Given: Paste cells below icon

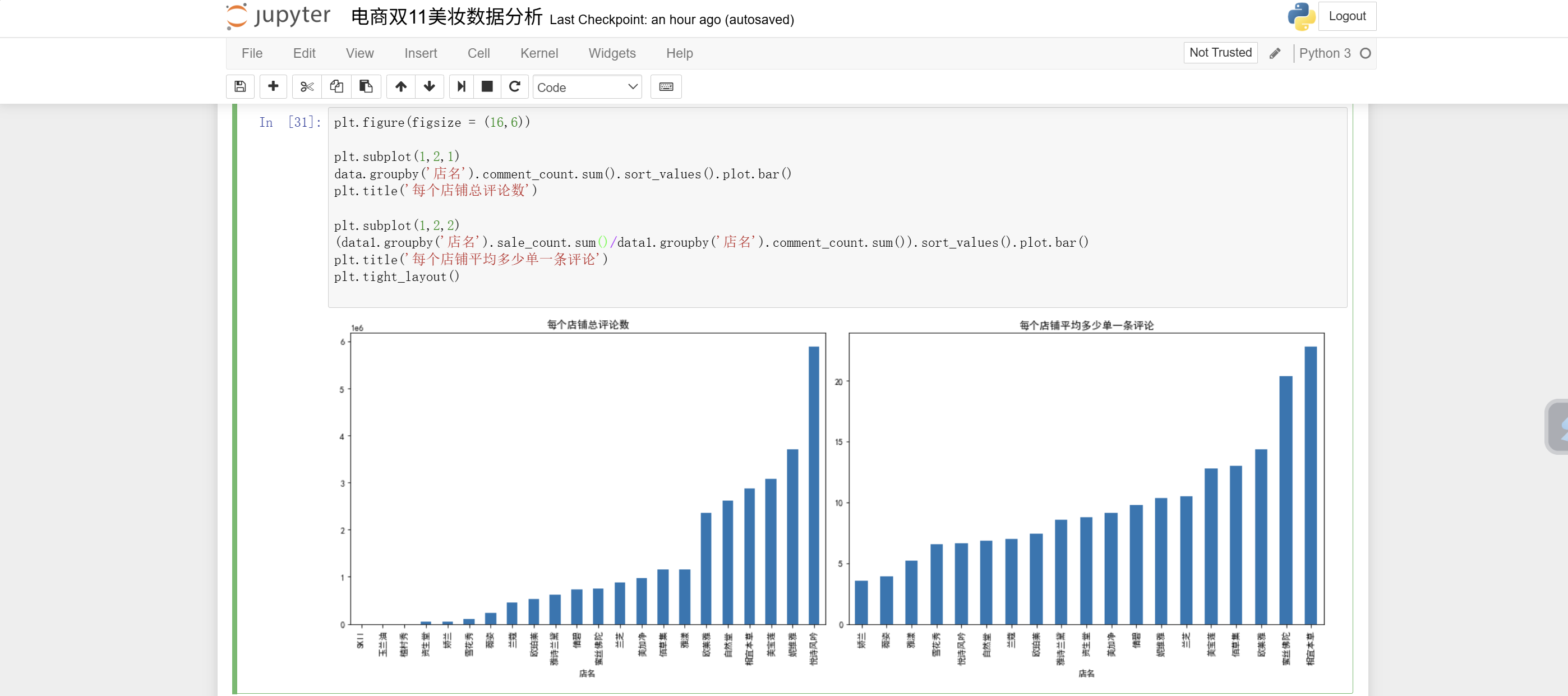Looking at the screenshot, I should (366, 86).
